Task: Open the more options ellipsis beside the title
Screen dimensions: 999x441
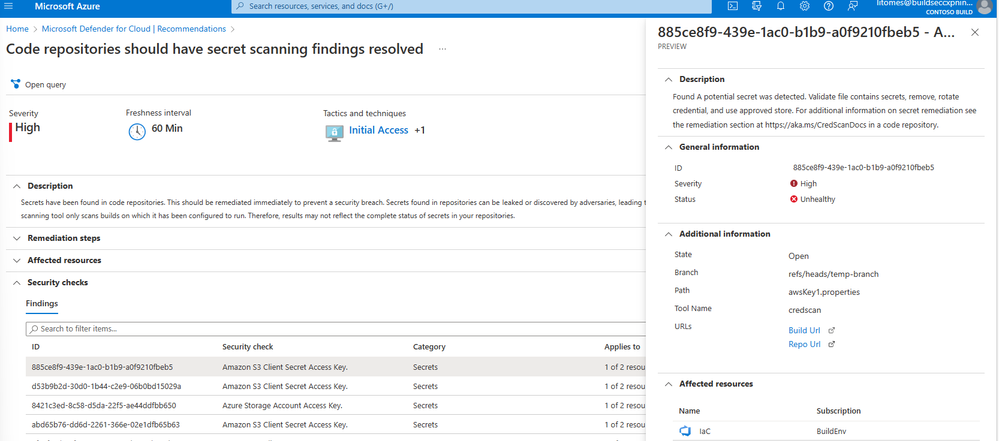Action: (442, 49)
